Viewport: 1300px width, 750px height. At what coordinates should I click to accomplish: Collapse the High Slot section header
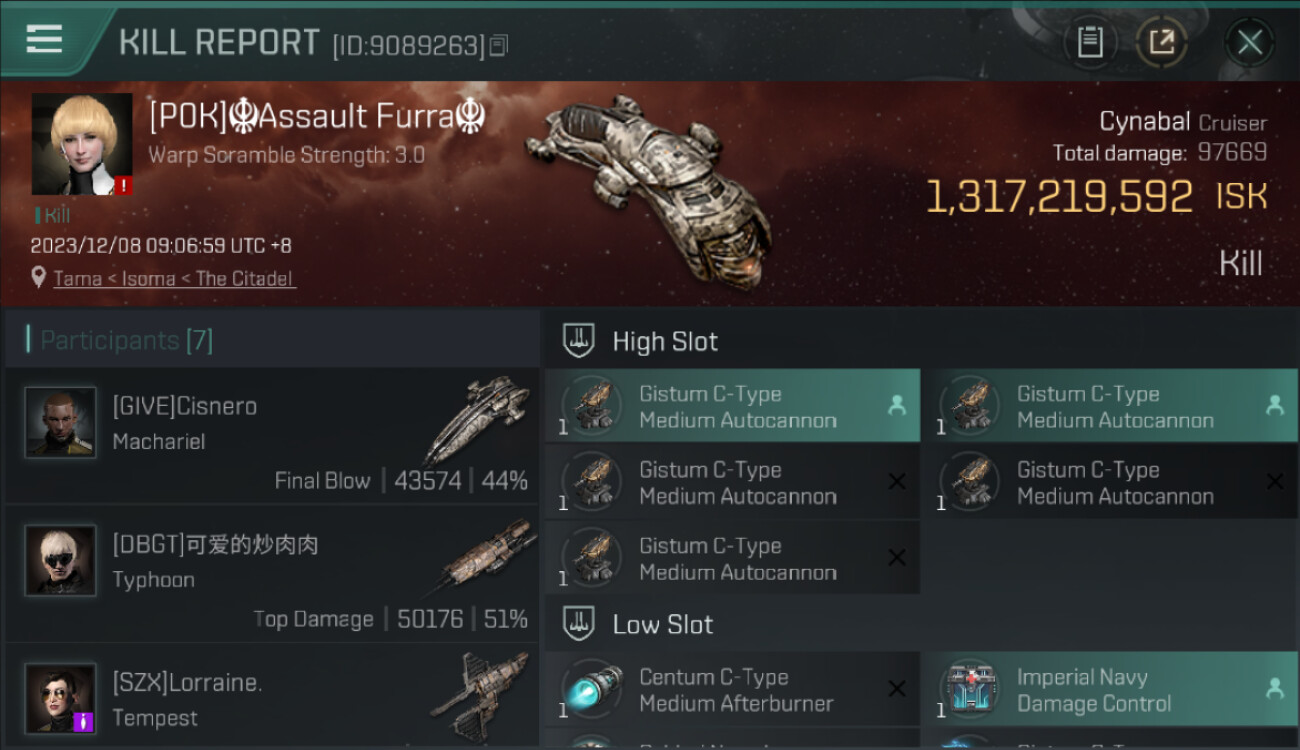(665, 342)
